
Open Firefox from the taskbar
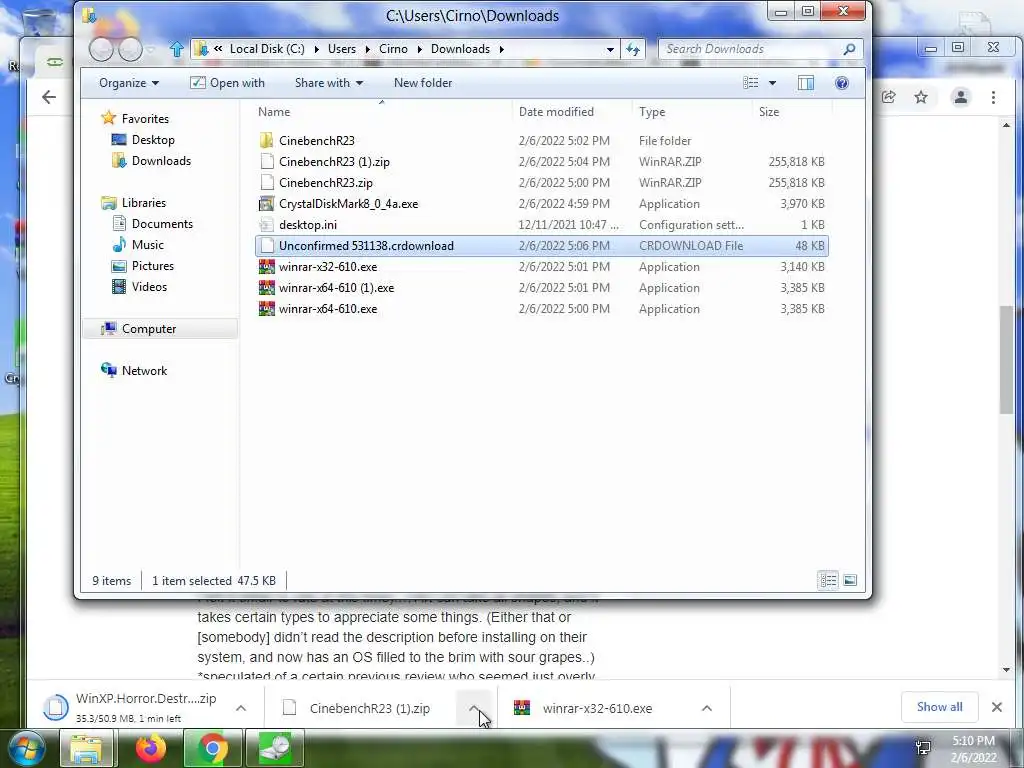[x=150, y=748]
